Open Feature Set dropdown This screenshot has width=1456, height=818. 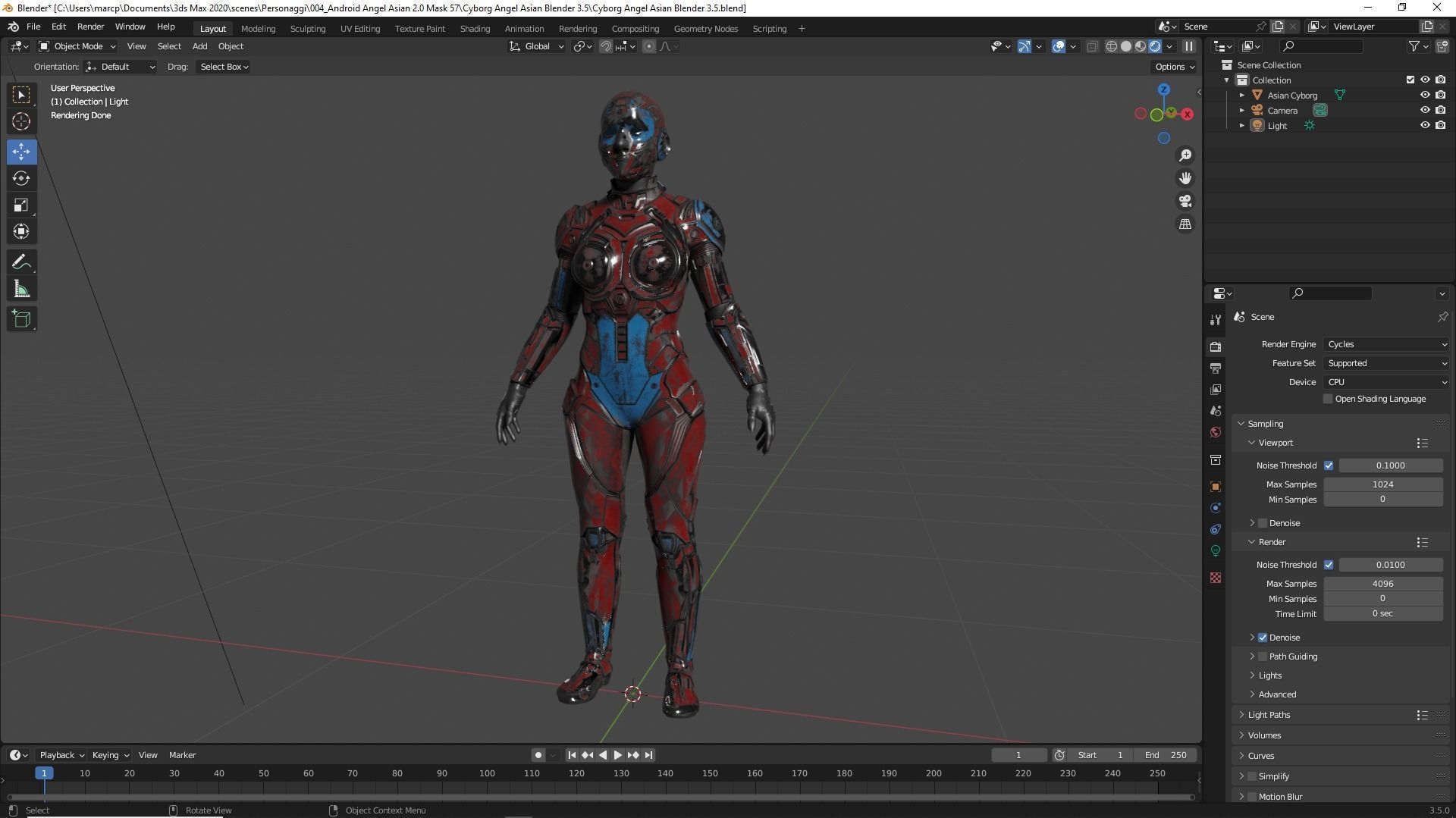(x=1387, y=363)
